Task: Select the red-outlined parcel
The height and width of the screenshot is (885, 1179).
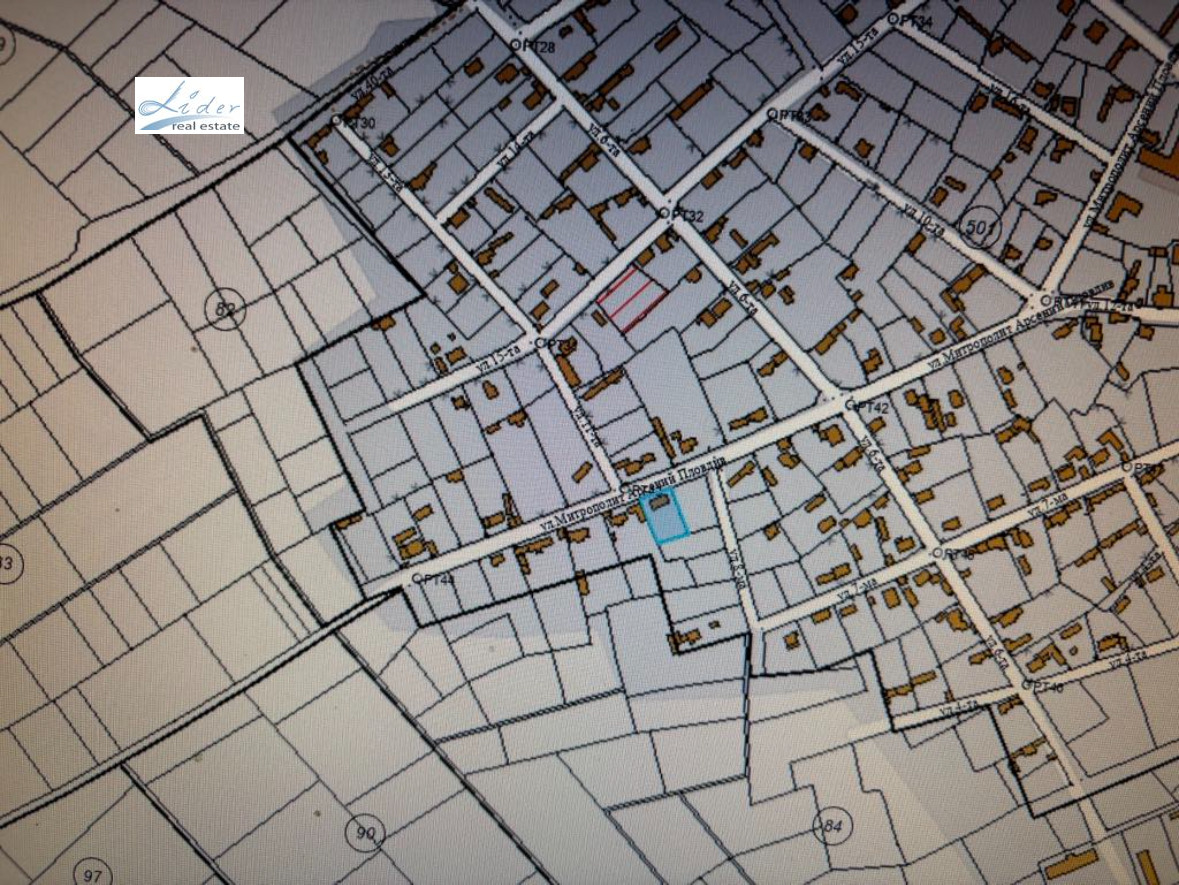Action: coord(632,300)
